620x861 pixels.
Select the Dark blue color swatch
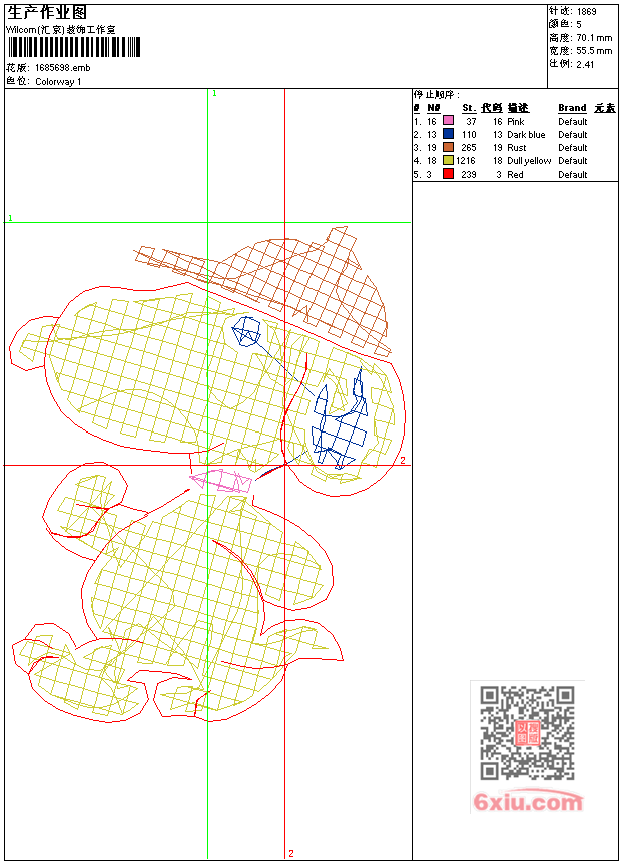[x=449, y=133]
